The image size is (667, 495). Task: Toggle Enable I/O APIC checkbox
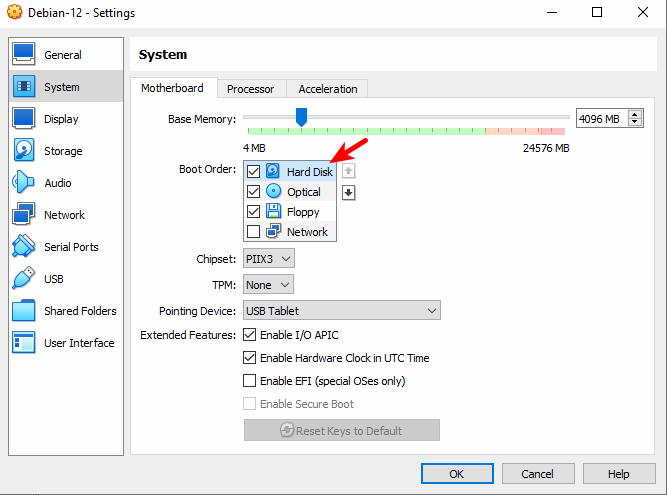coord(249,335)
